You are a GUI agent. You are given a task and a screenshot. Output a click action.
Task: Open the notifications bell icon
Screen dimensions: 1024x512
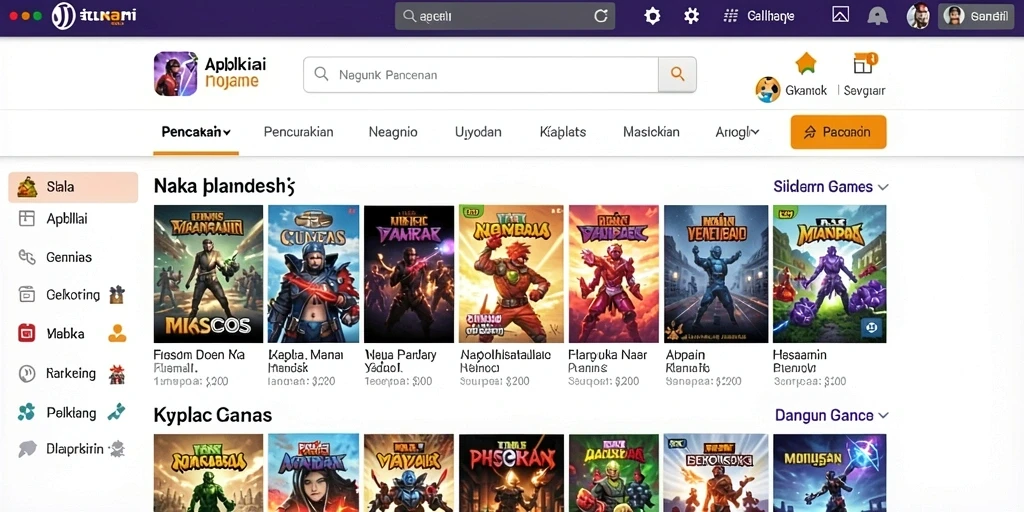(877, 16)
